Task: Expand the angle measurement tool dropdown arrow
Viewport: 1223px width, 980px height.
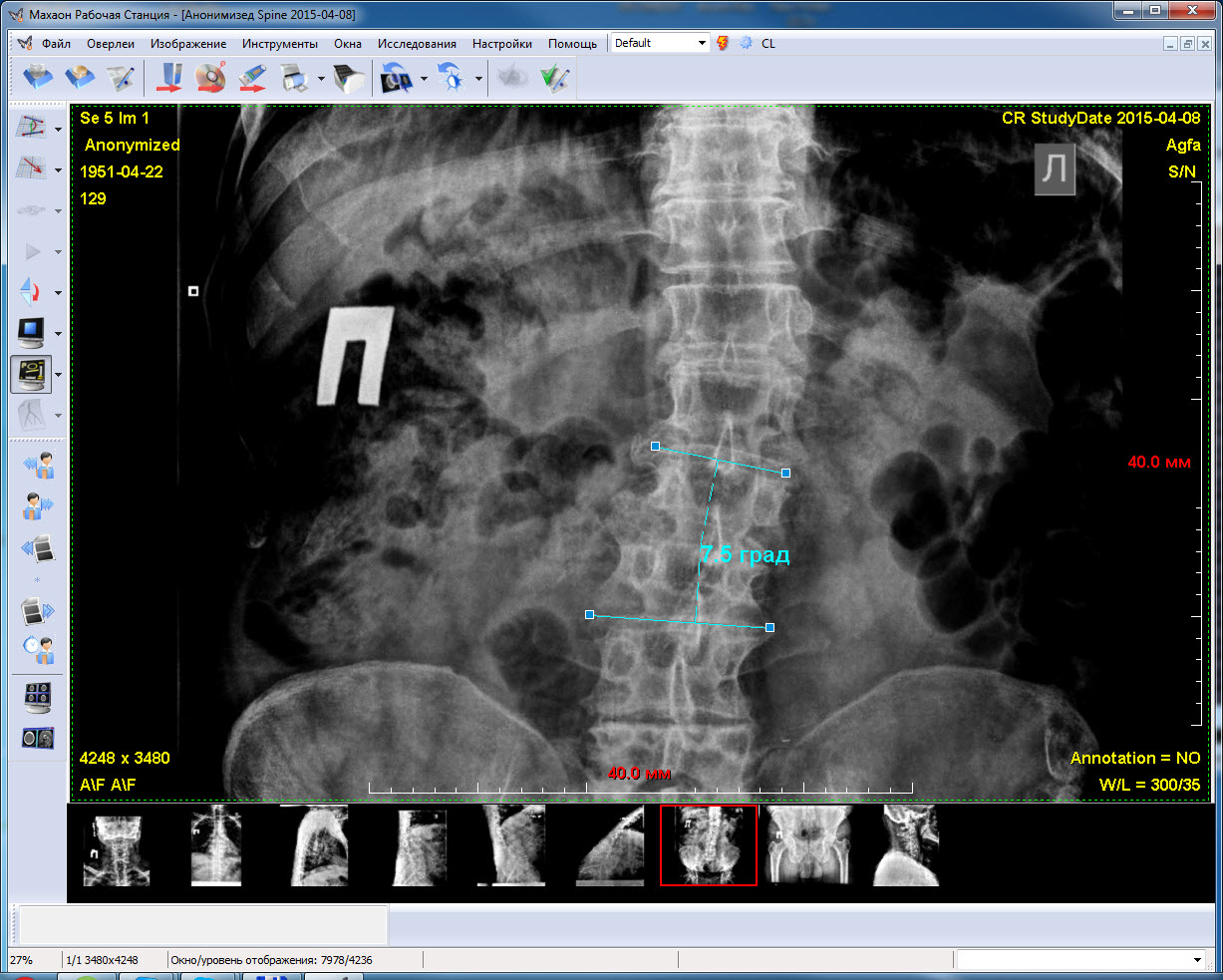Action: [58, 130]
